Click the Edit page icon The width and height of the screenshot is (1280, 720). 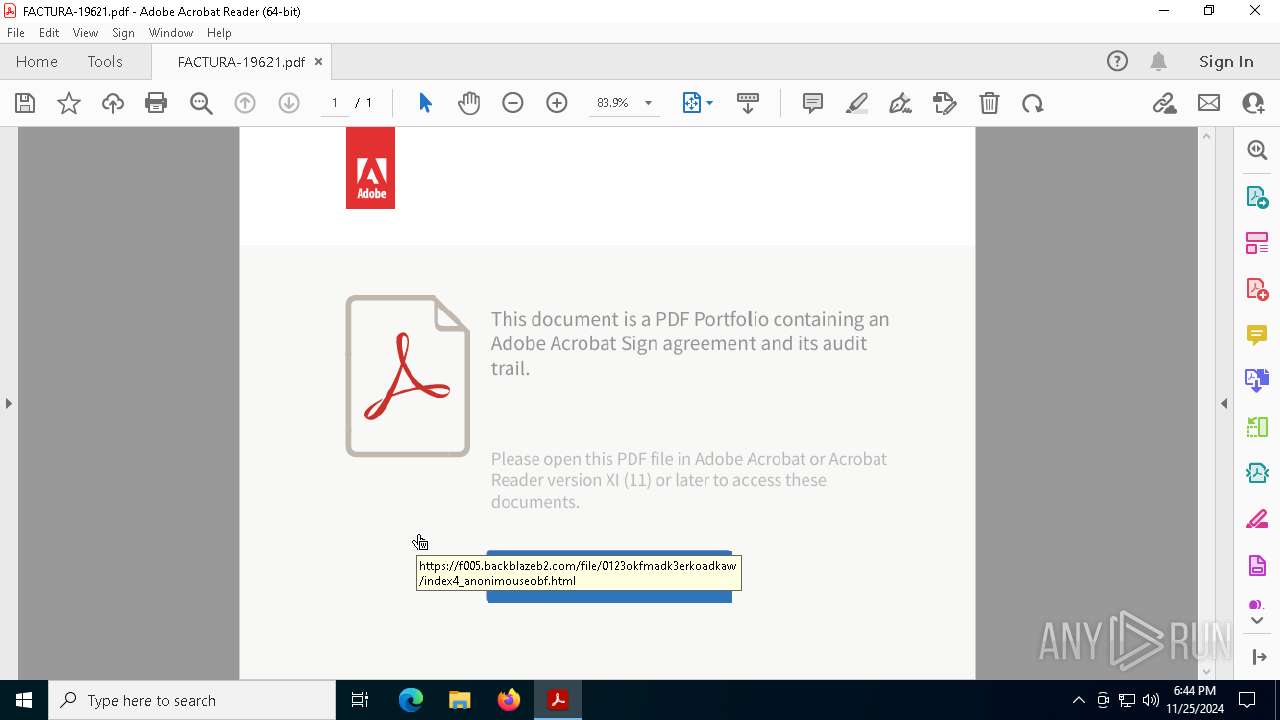tap(945, 103)
